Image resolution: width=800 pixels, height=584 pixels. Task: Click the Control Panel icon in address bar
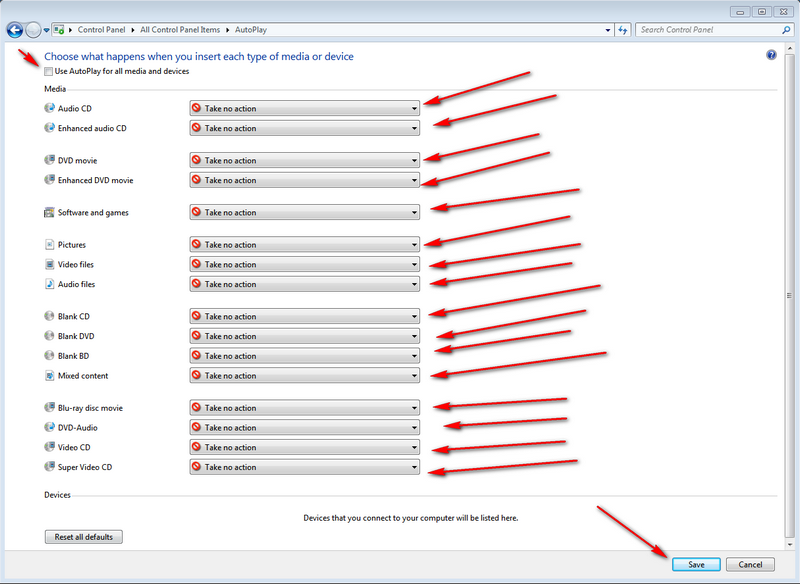59,30
